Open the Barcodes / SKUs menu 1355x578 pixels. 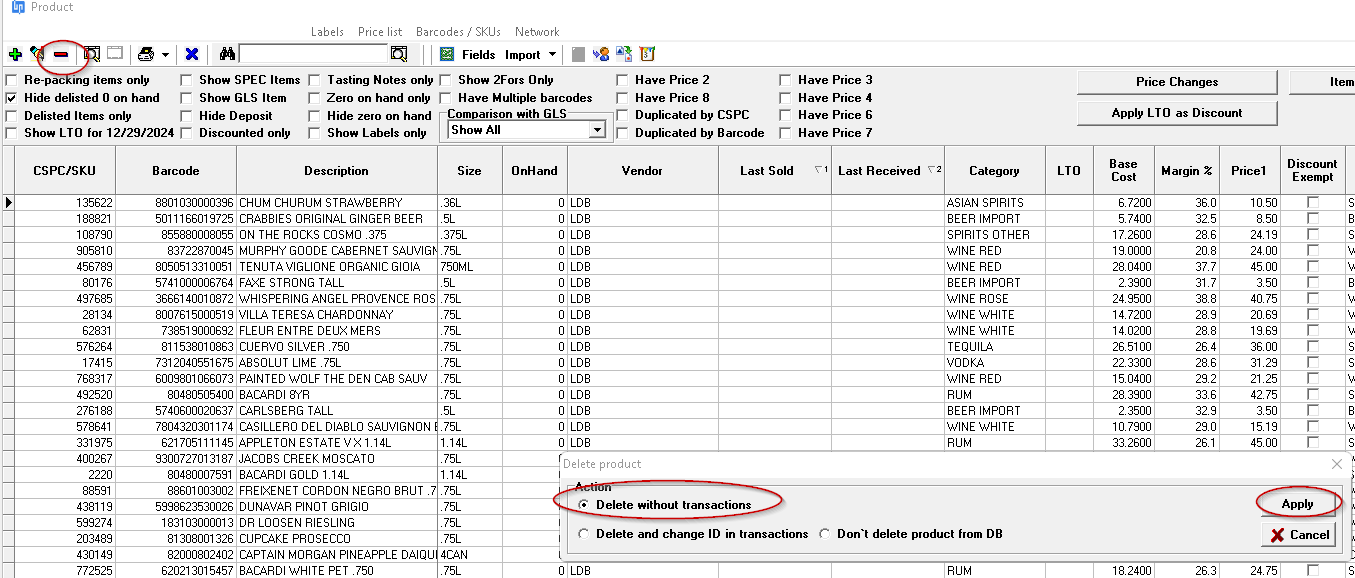tap(458, 32)
